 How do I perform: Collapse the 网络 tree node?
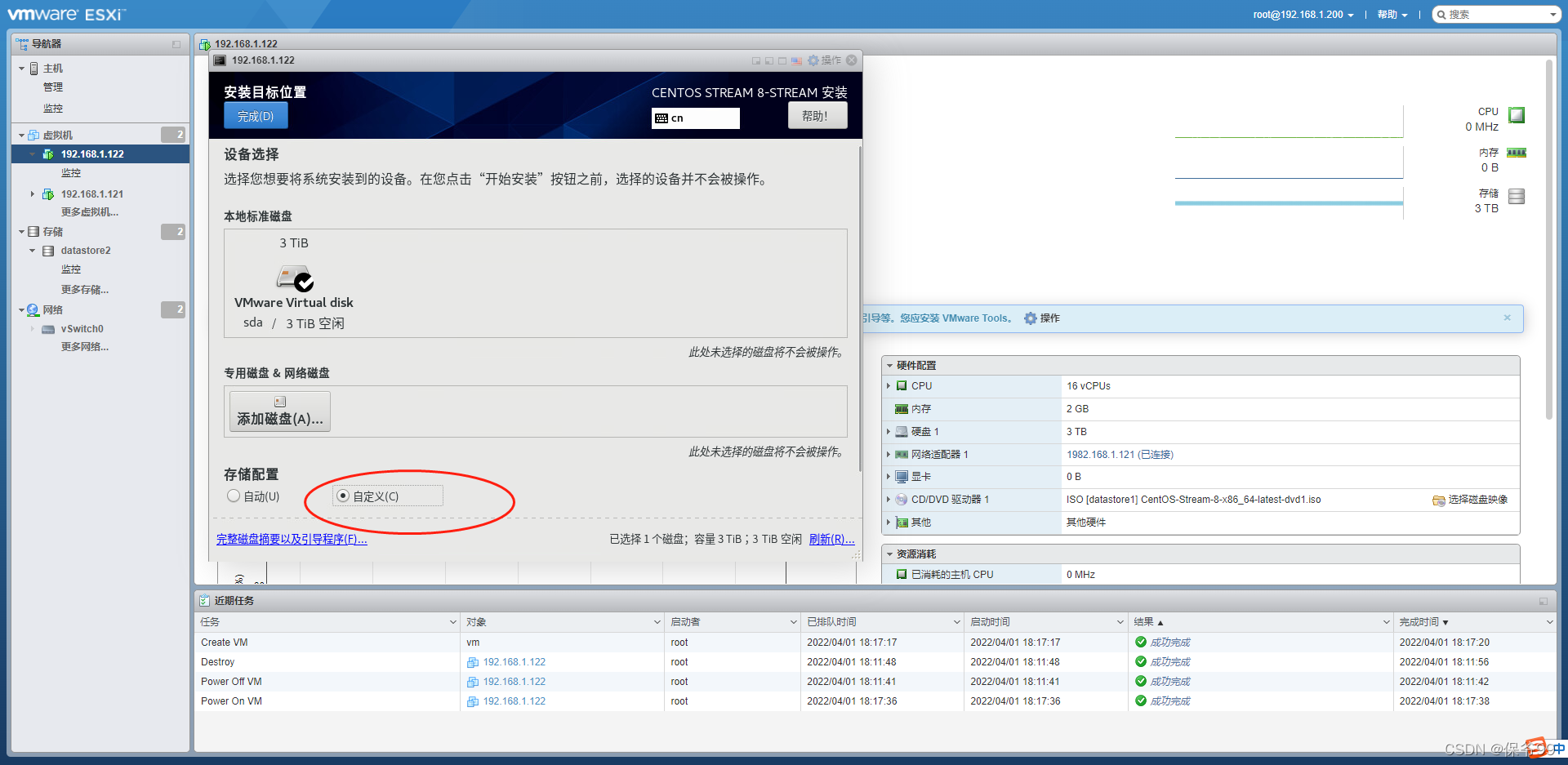pyautogui.click(x=21, y=310)
